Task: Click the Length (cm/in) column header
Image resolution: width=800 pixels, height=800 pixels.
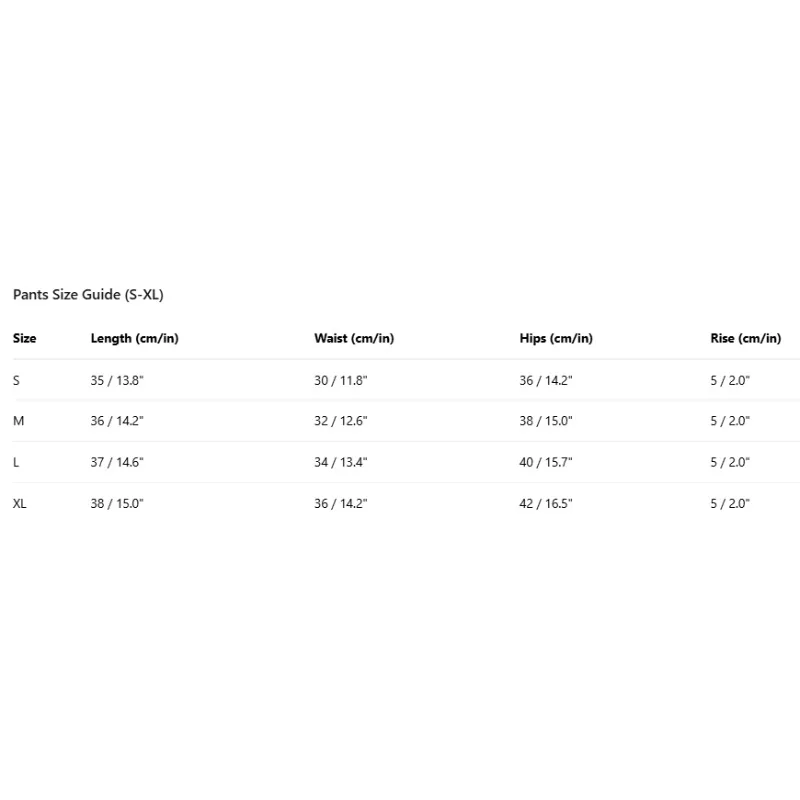Action: 134,338
